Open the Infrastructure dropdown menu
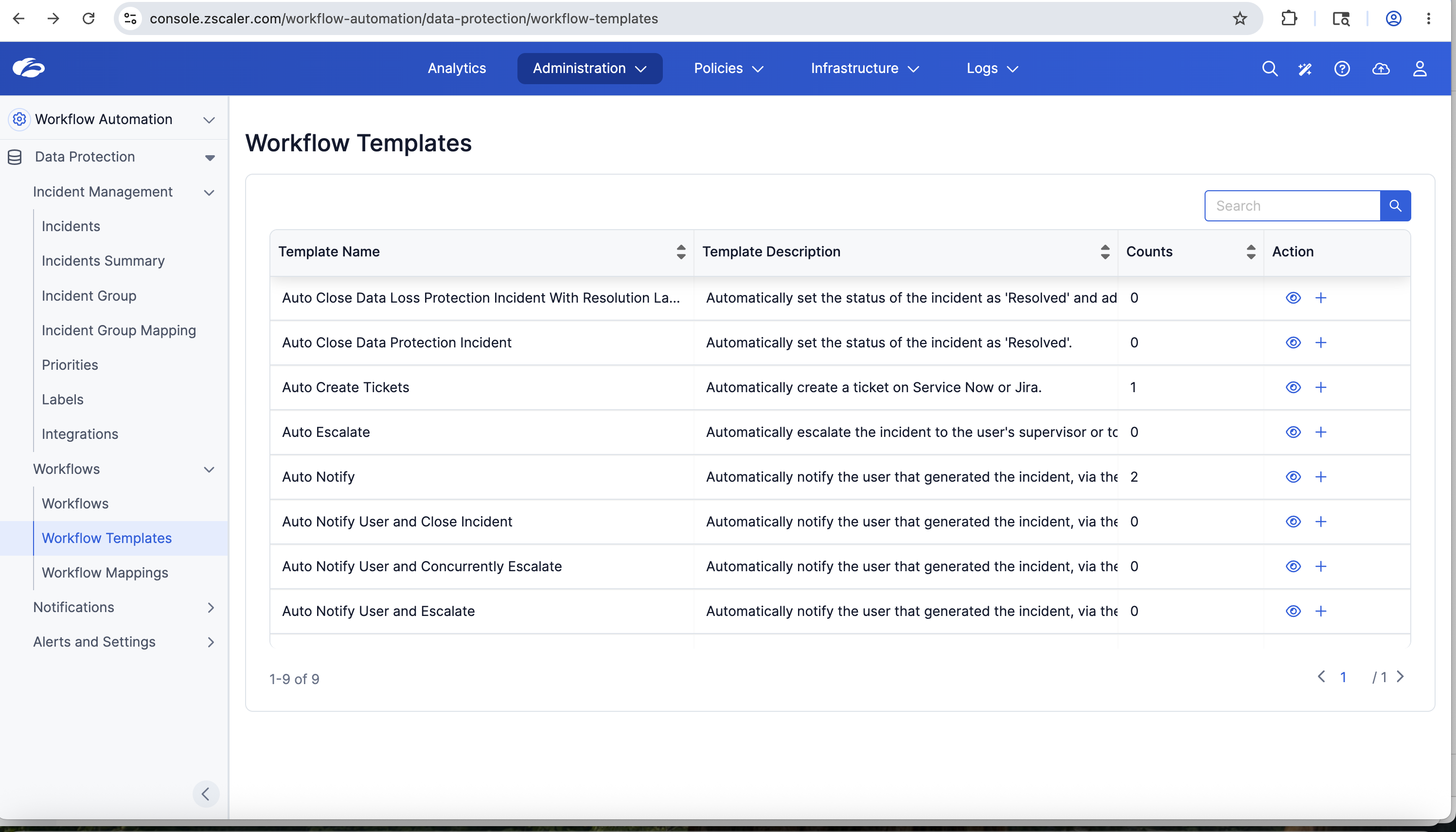This screenshot has width=1456, height=832. coord(865,69)
